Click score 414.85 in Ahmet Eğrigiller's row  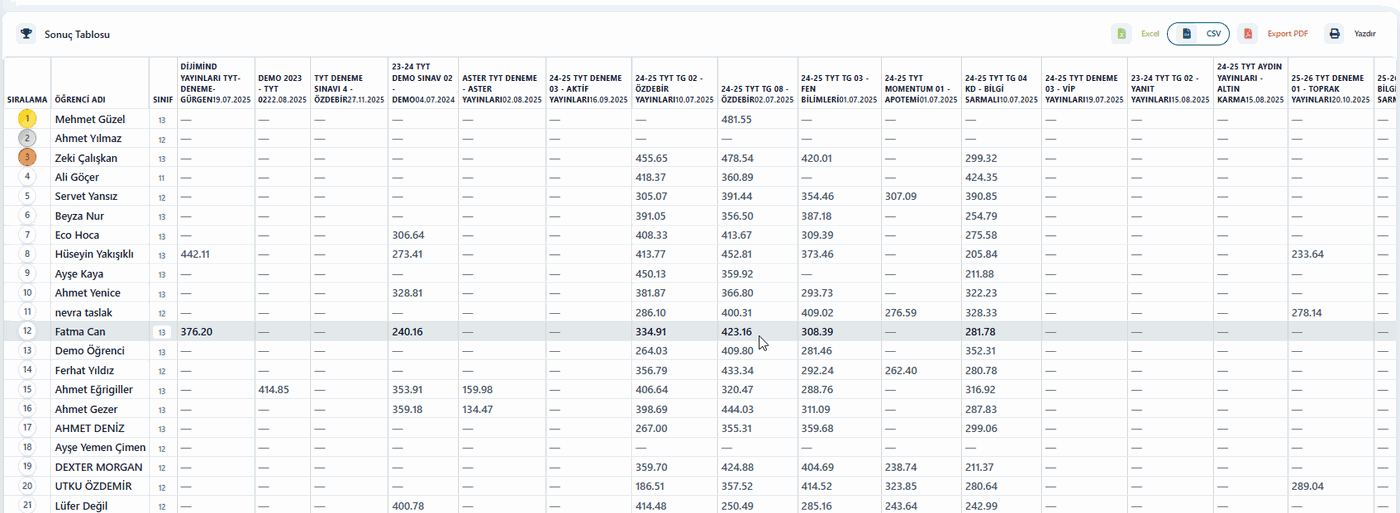(x=274, y=389)
